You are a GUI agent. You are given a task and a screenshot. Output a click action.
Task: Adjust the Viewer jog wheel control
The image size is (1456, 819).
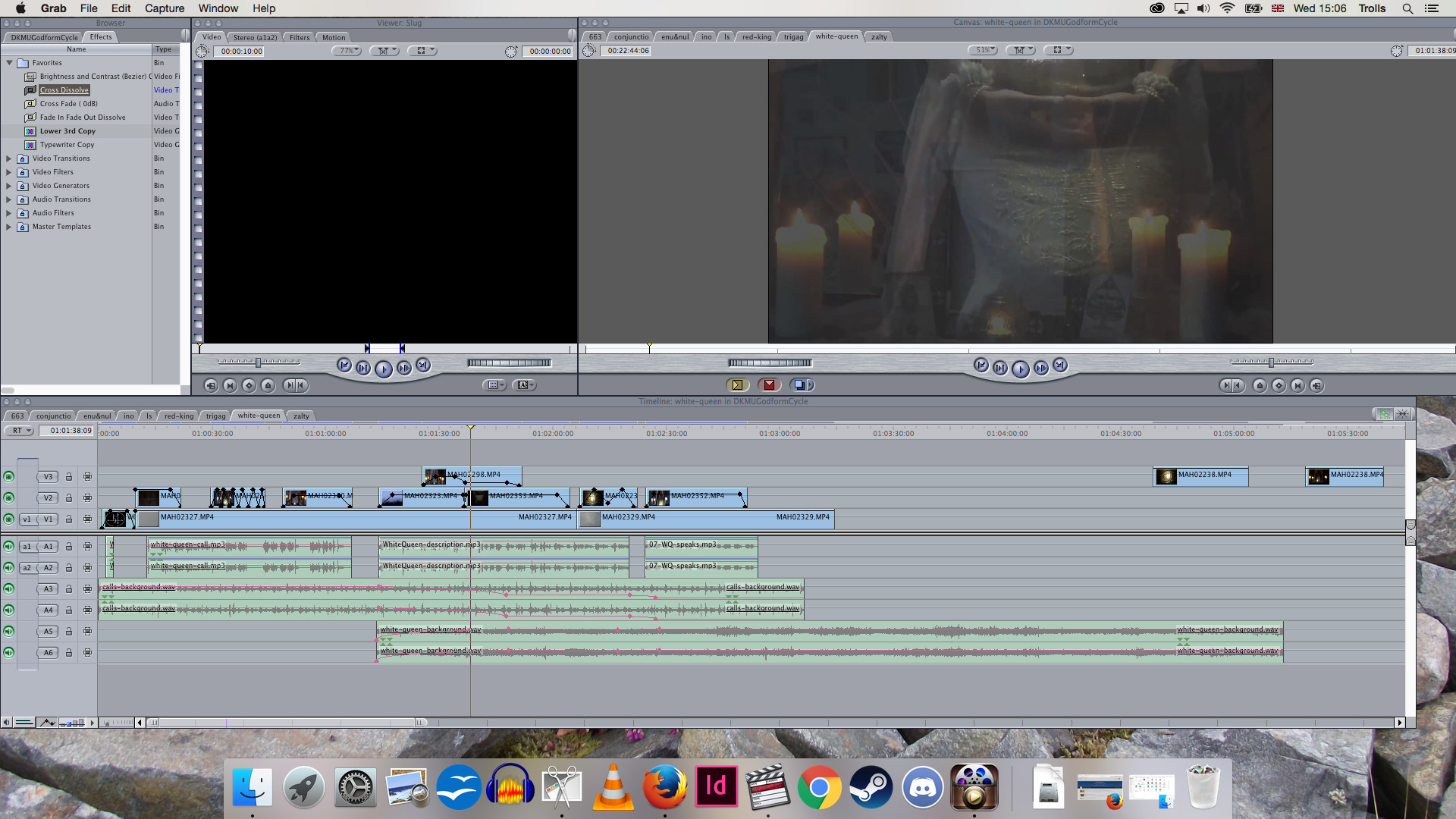[x=509, y=362]
